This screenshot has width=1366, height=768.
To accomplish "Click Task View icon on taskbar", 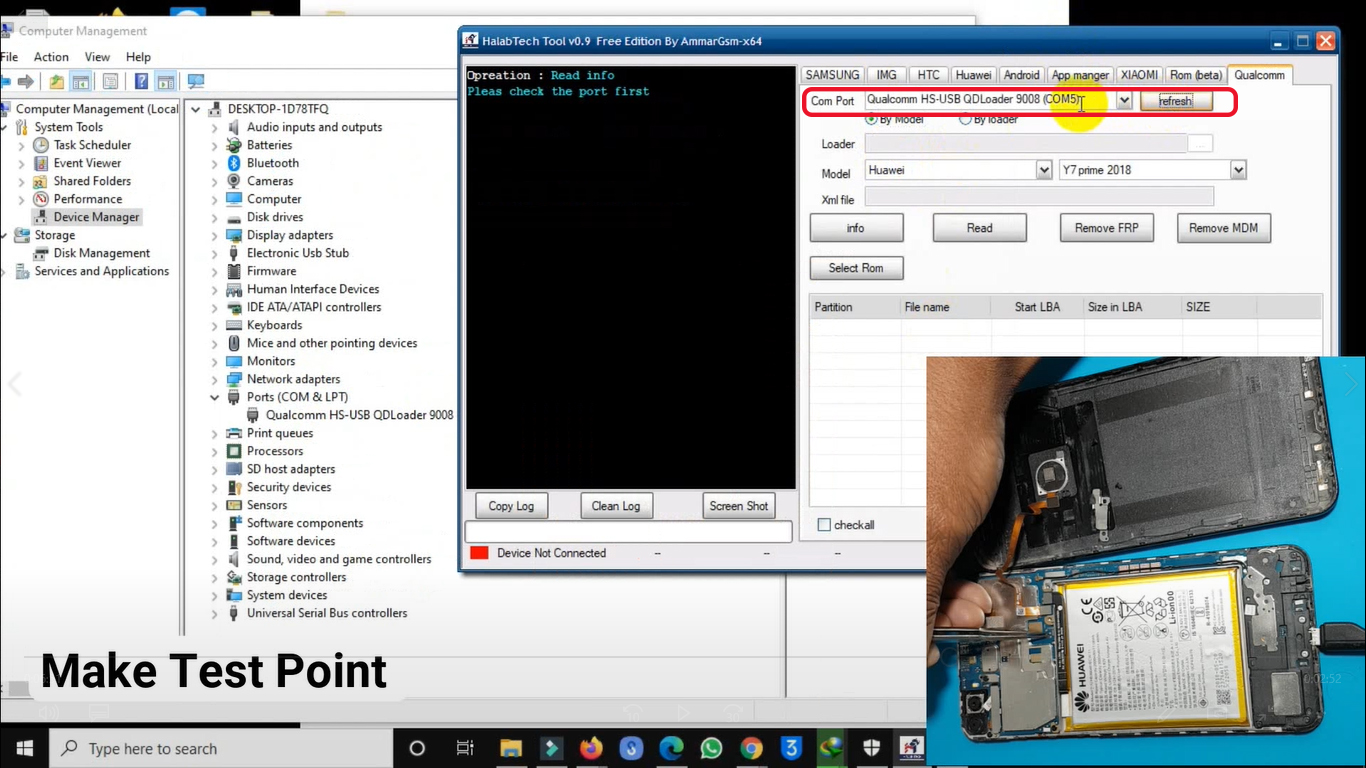I will tap(465, 748).
